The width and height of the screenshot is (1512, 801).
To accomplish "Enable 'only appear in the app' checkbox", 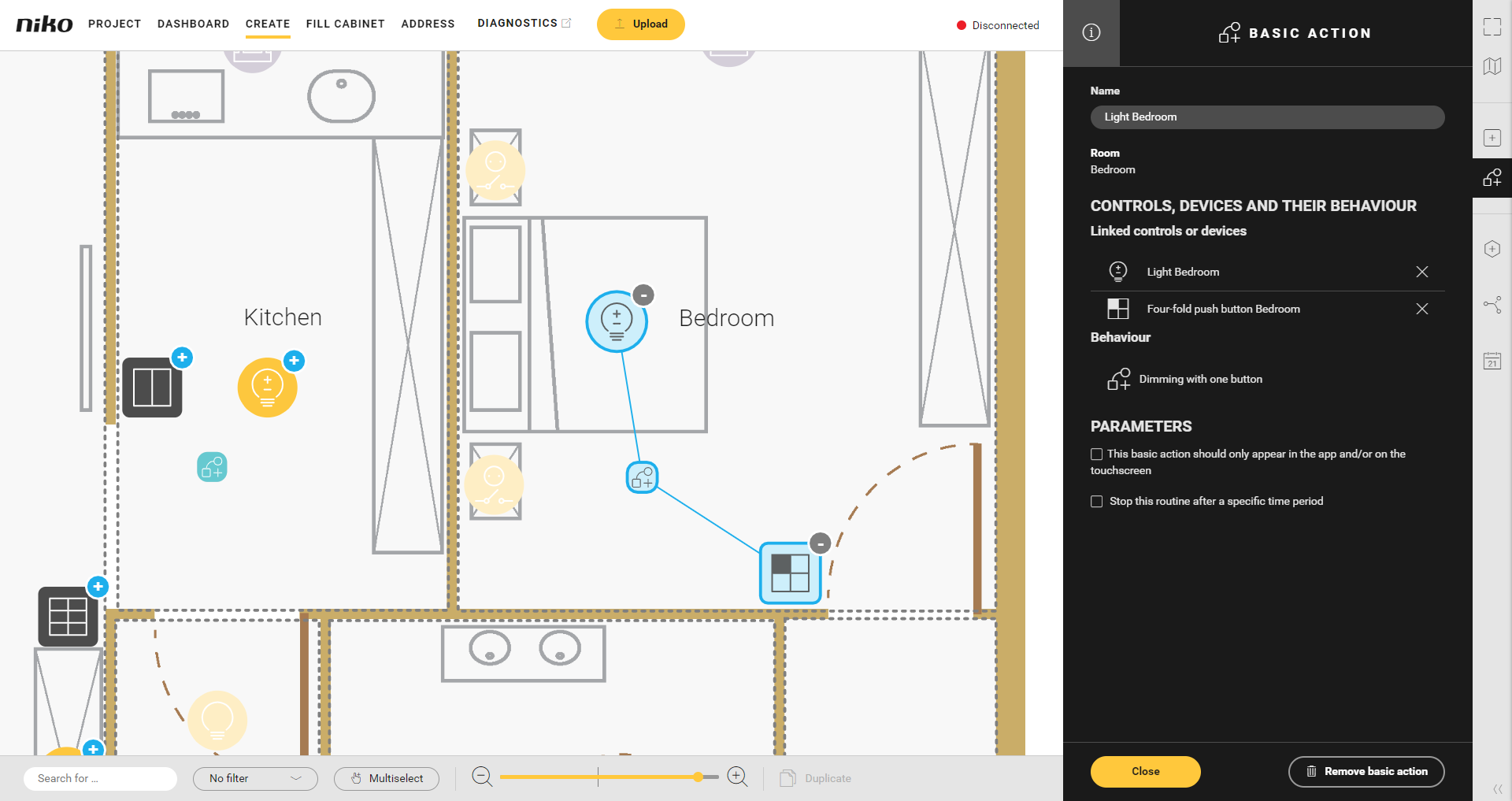I will click(1096, 454).
